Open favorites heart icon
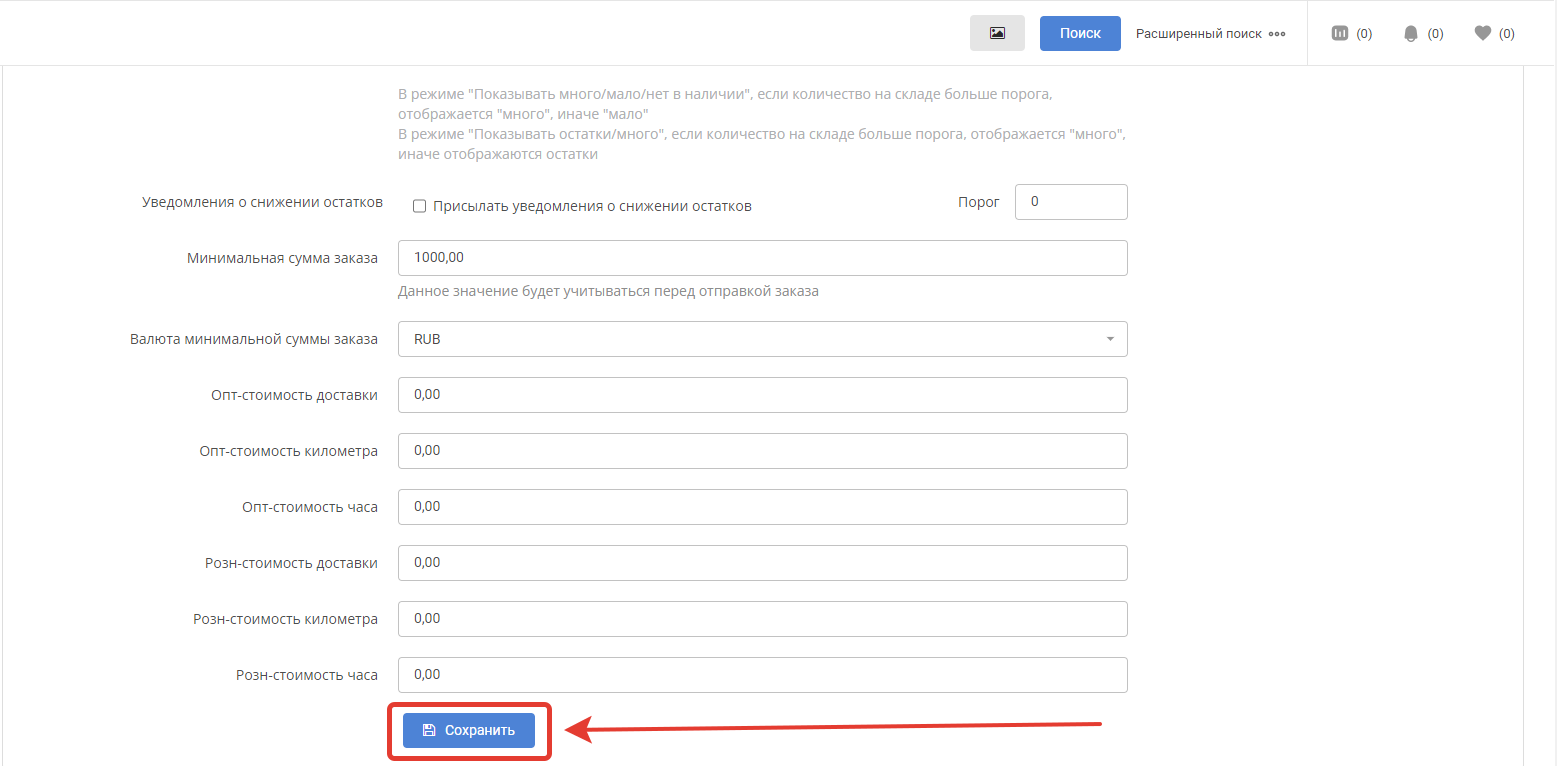This screenshot has width=1557, height=766. pyautogui.click(x=1483, y=33)
